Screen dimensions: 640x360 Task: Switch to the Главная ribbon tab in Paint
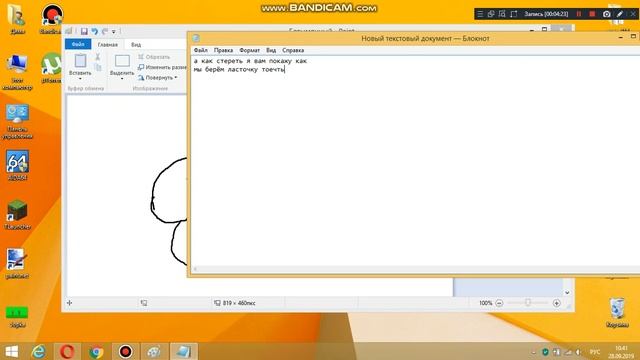click(x=108, y=44)
